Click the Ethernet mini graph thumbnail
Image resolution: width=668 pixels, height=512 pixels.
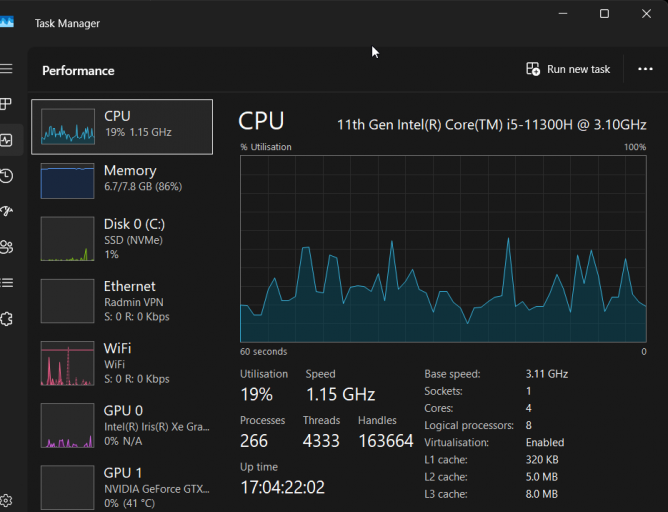[x=68, y=301]
